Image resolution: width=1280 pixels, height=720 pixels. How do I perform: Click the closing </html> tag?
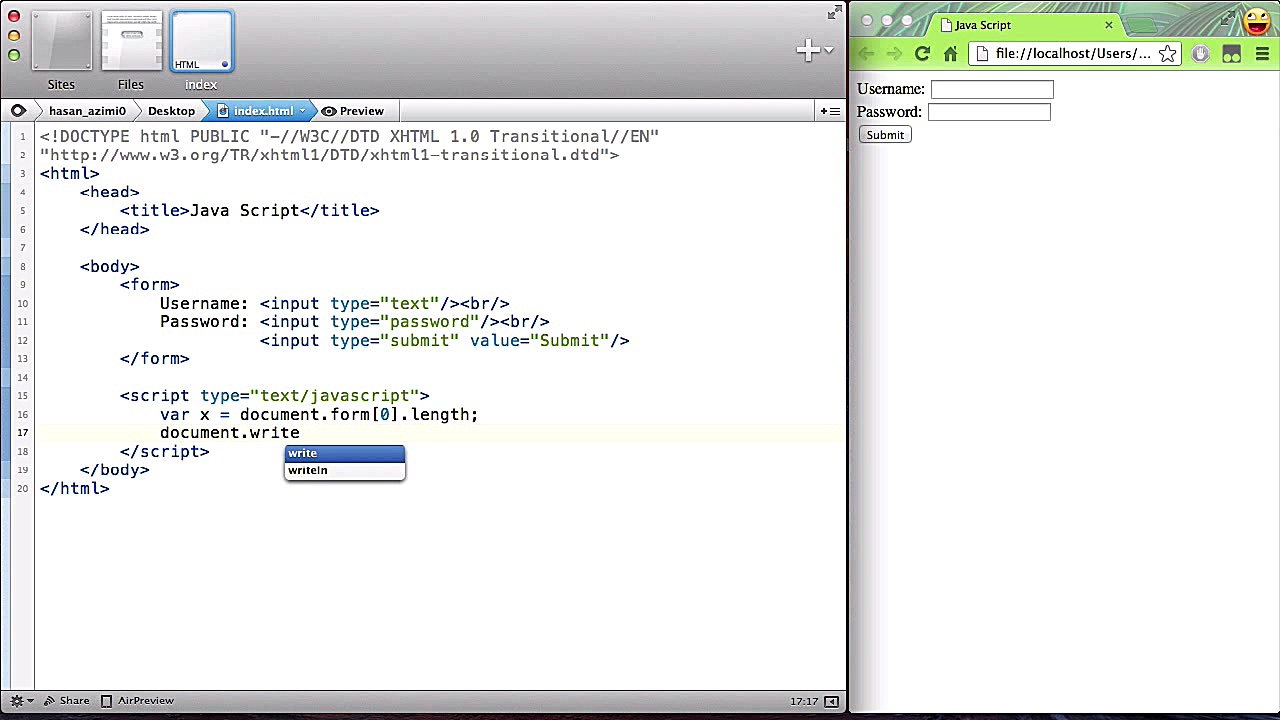[x=75, y=489]
